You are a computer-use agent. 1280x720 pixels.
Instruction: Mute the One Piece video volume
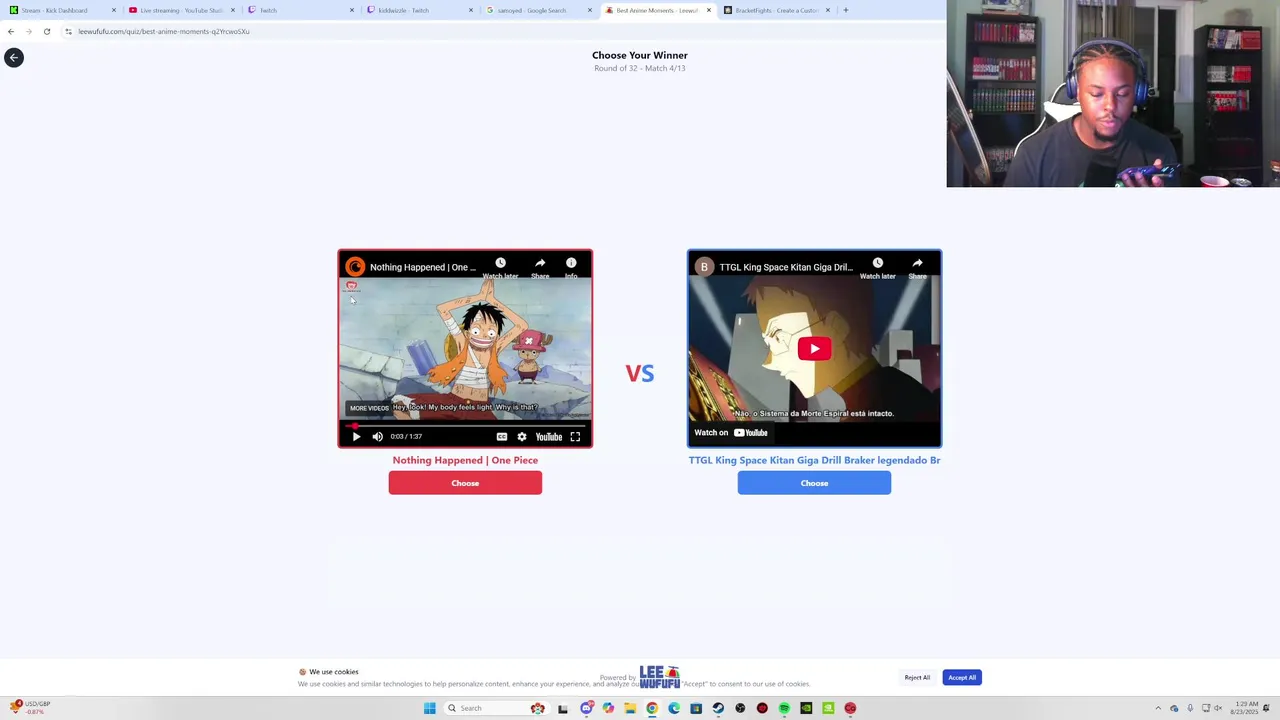[x=378, y=437]
